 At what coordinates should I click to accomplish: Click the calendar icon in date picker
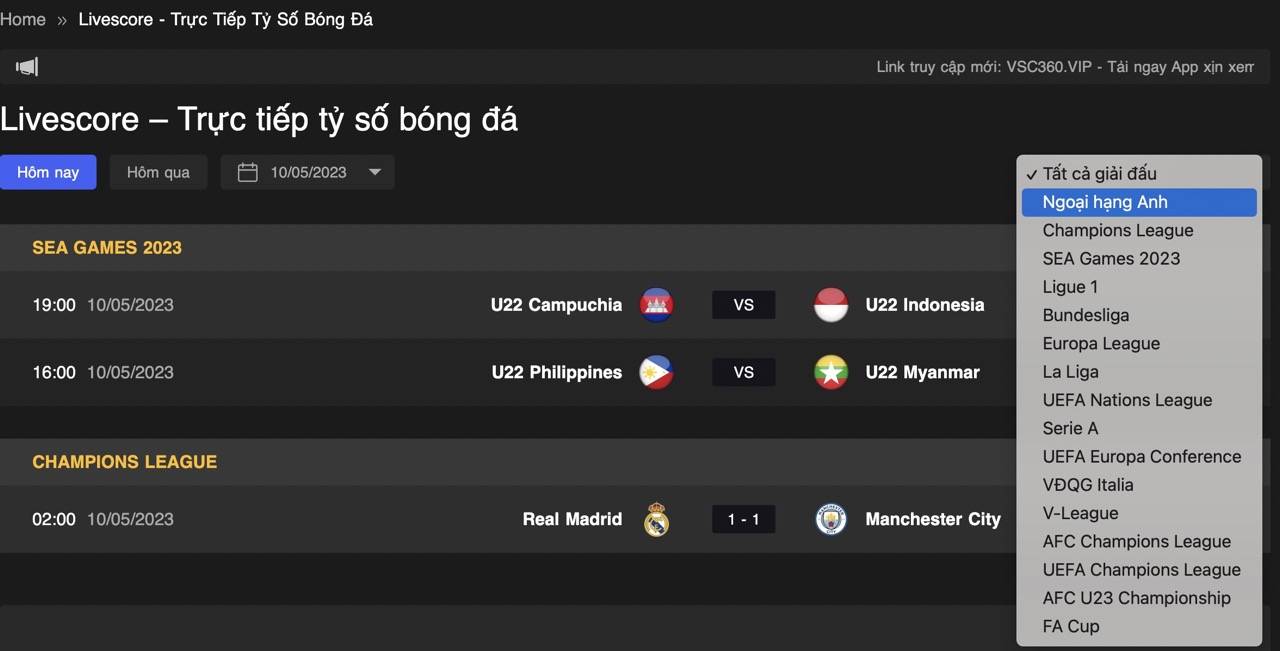247,172
